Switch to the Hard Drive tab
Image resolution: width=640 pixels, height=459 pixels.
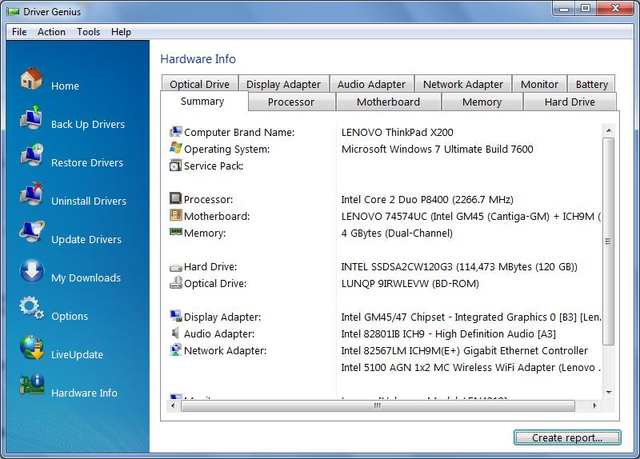(x=569, y=102)
